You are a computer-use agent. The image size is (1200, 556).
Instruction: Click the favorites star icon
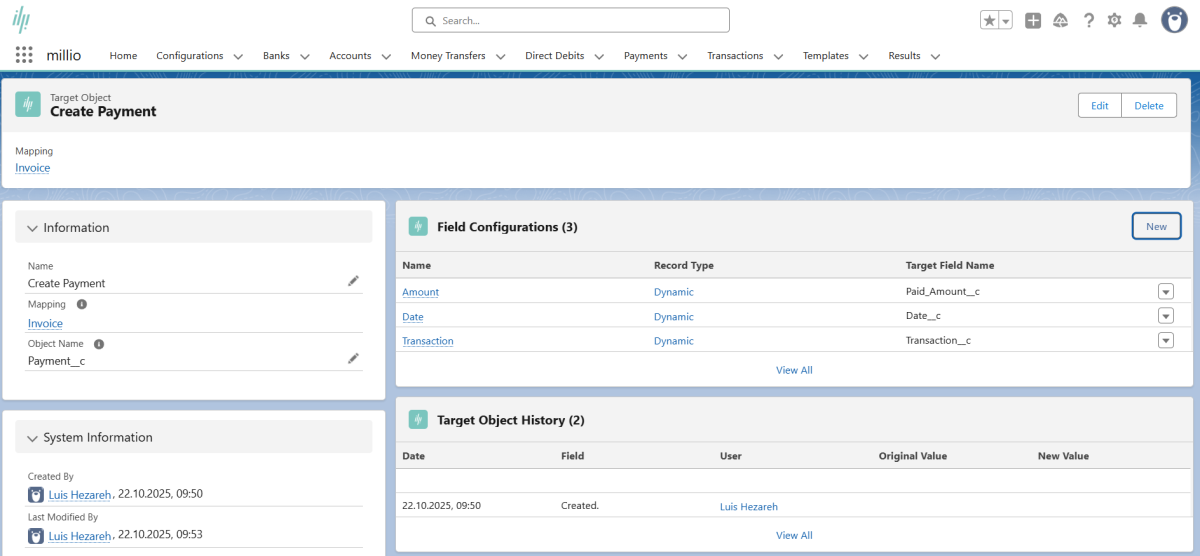point(989,21)
